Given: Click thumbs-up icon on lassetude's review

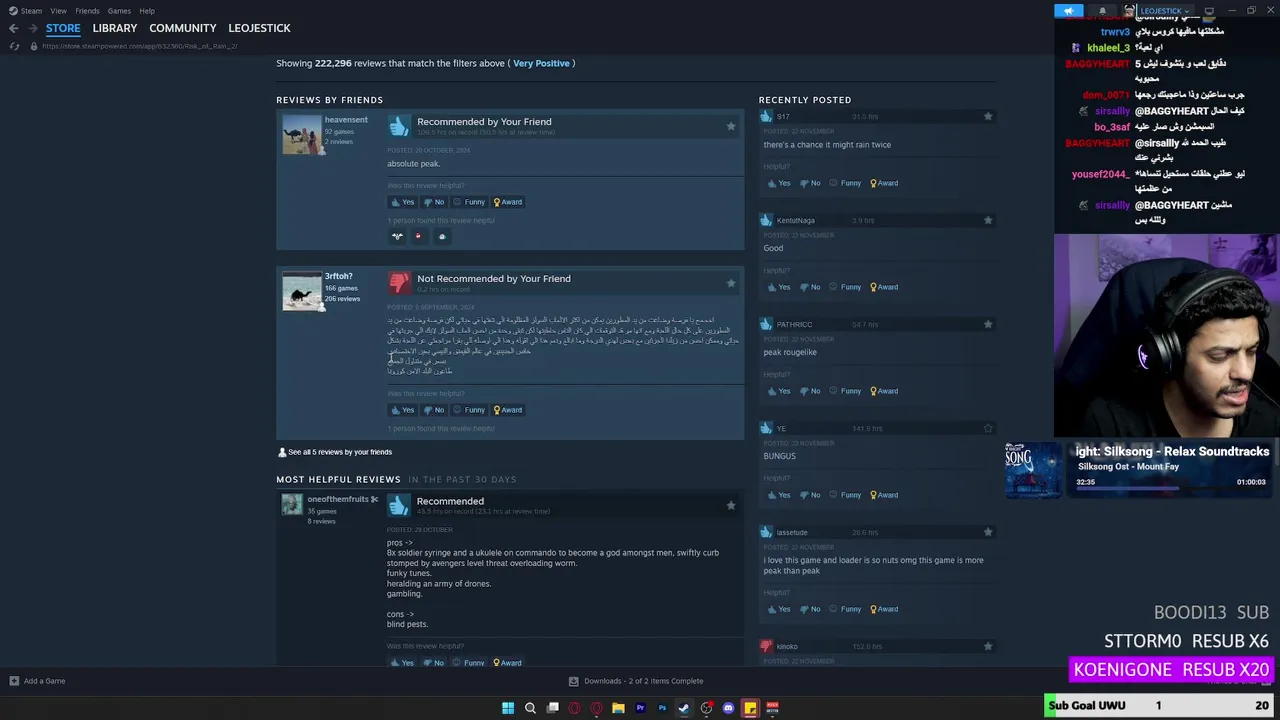Looking at the screenshot, I should click(766, 533).
